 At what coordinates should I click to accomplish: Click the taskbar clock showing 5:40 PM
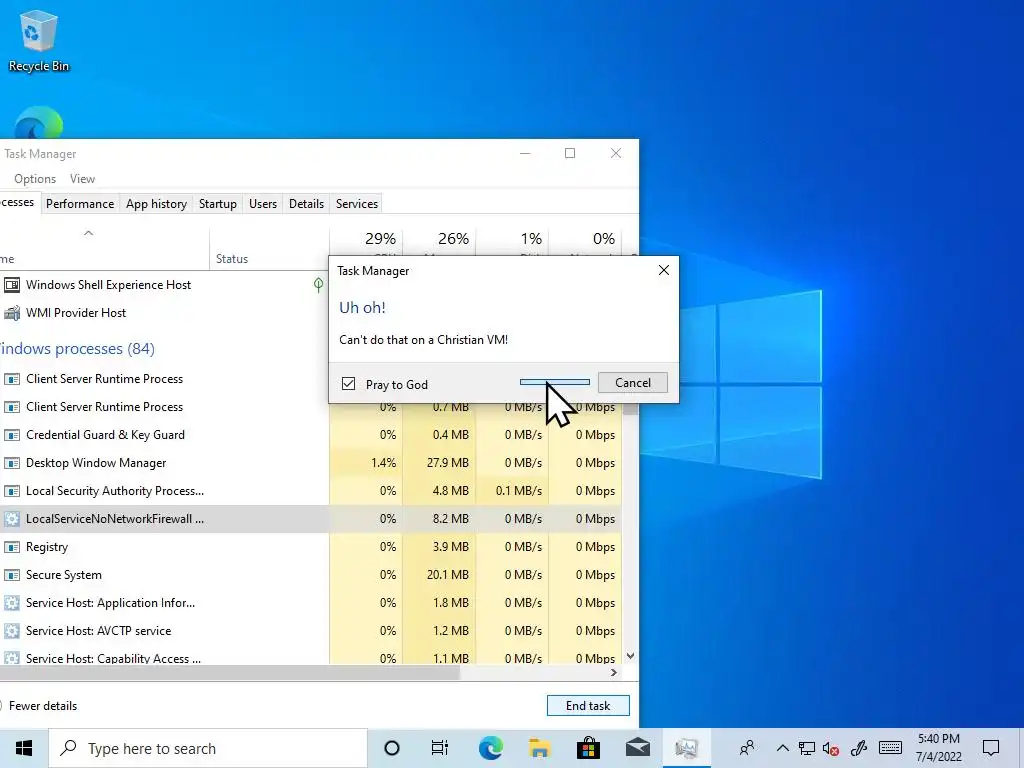(x=938, y=748)
